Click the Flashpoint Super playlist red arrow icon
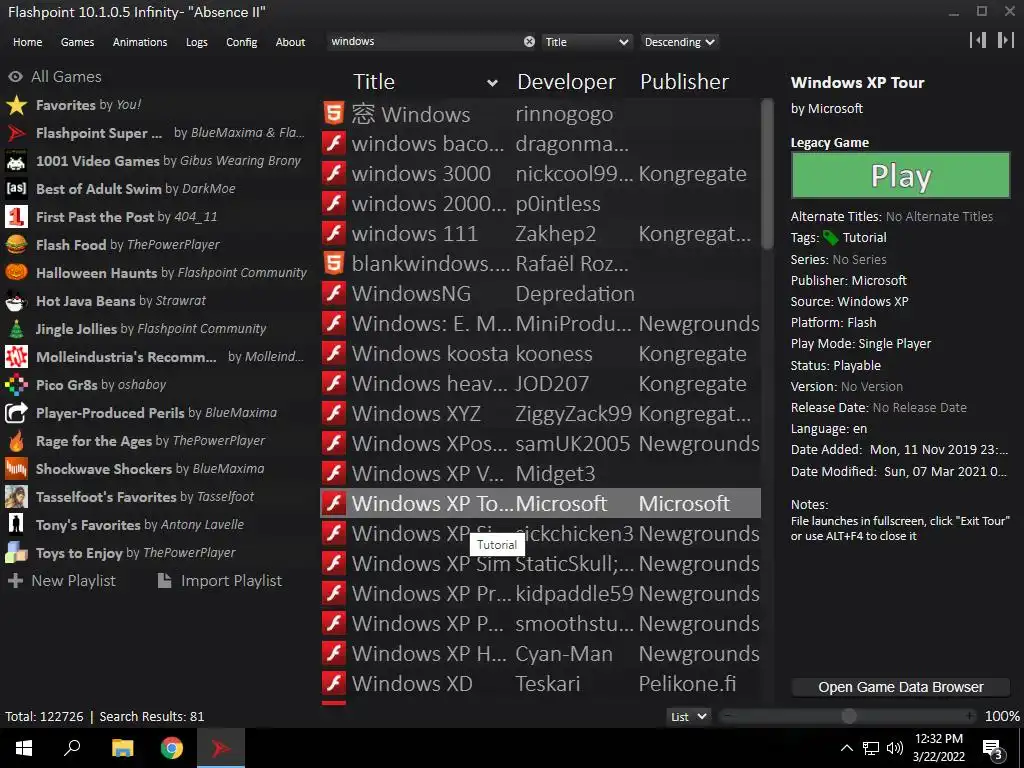The image size is (1024, 768). point(16,133)
